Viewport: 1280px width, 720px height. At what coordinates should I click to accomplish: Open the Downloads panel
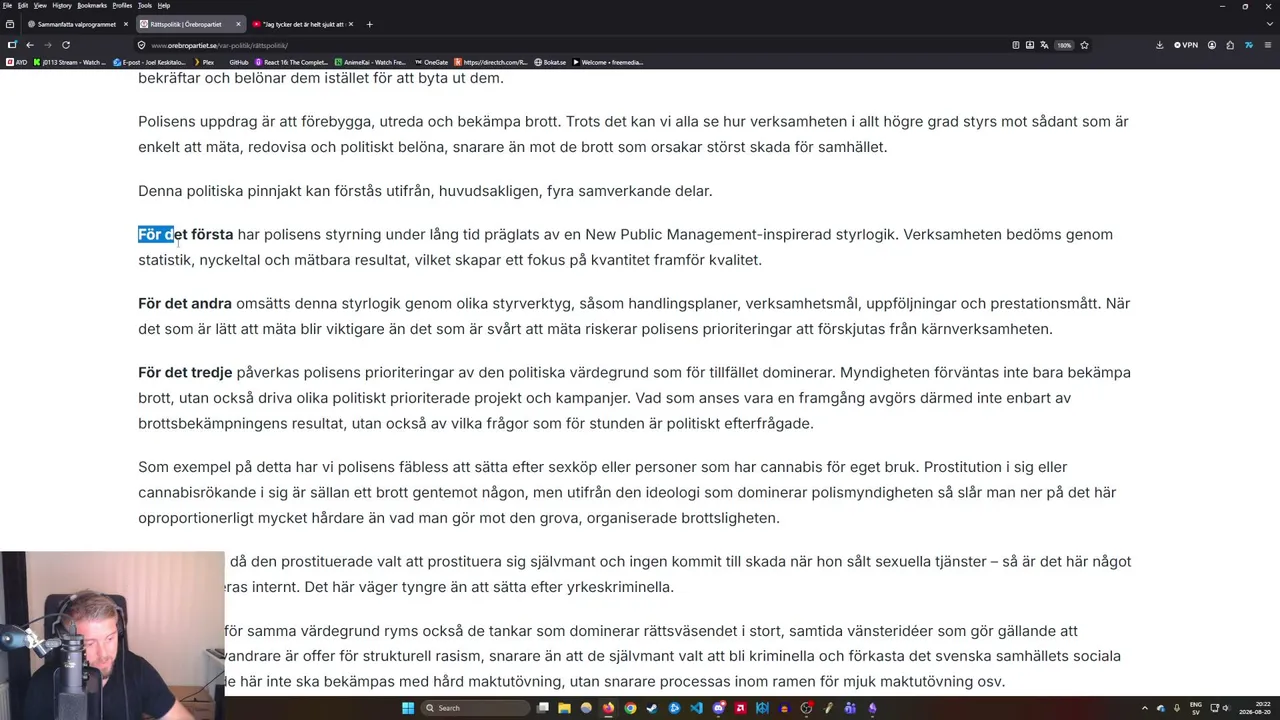point(1160,45)
